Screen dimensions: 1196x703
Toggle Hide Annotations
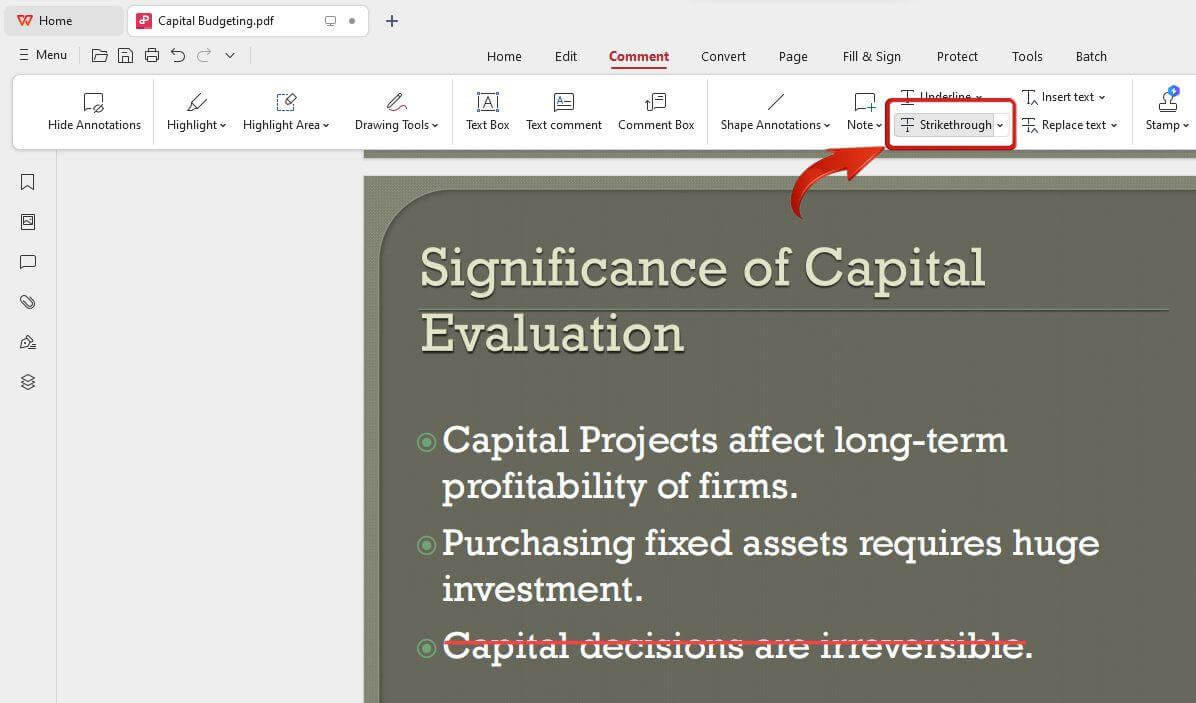(94, 111)
